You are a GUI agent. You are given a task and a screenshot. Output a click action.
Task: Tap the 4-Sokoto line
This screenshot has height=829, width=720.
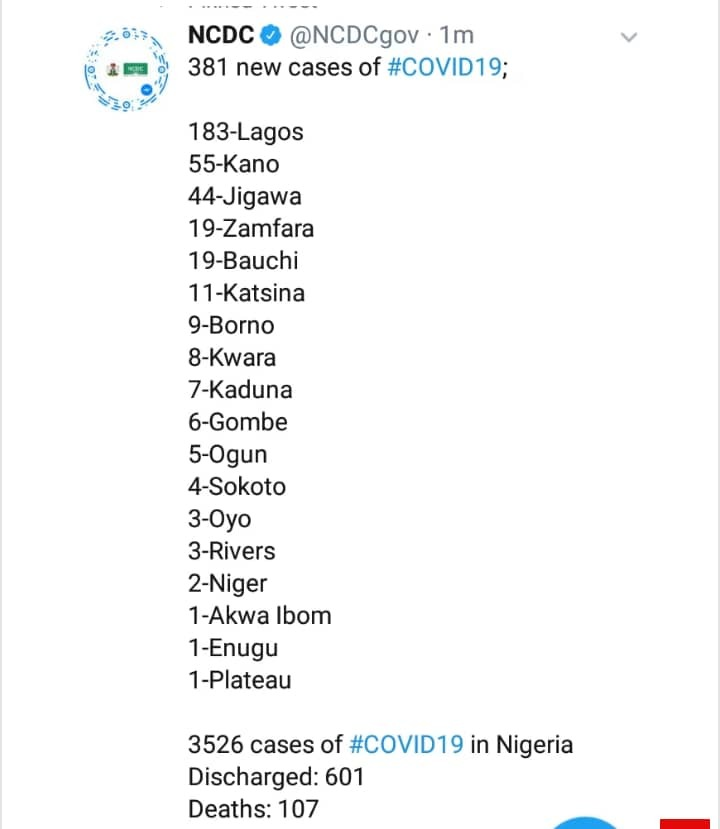(237, 486)
